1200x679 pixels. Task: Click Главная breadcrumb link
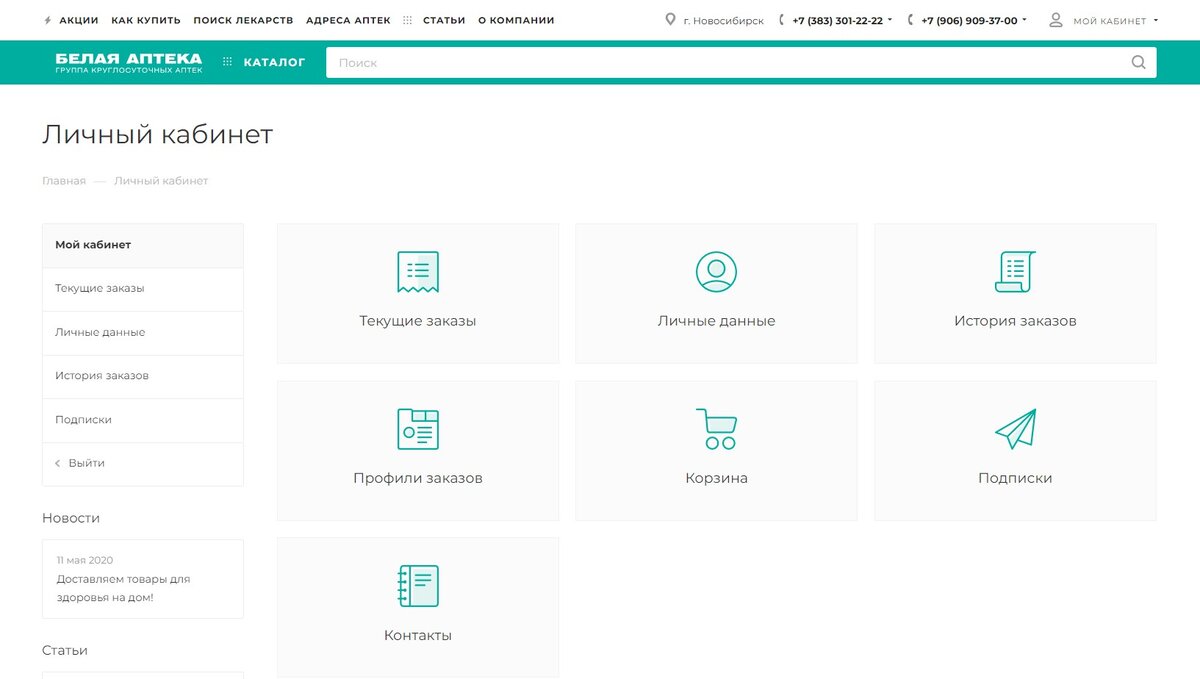[x=64, y=181]
